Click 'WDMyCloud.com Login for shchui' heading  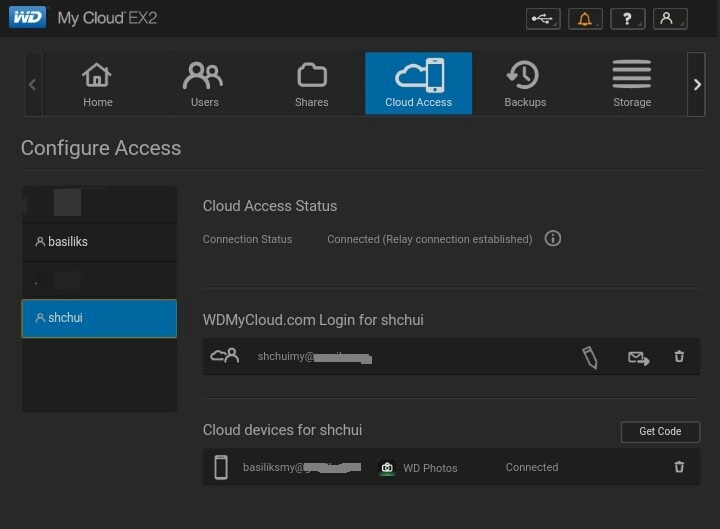click(313, 320)
